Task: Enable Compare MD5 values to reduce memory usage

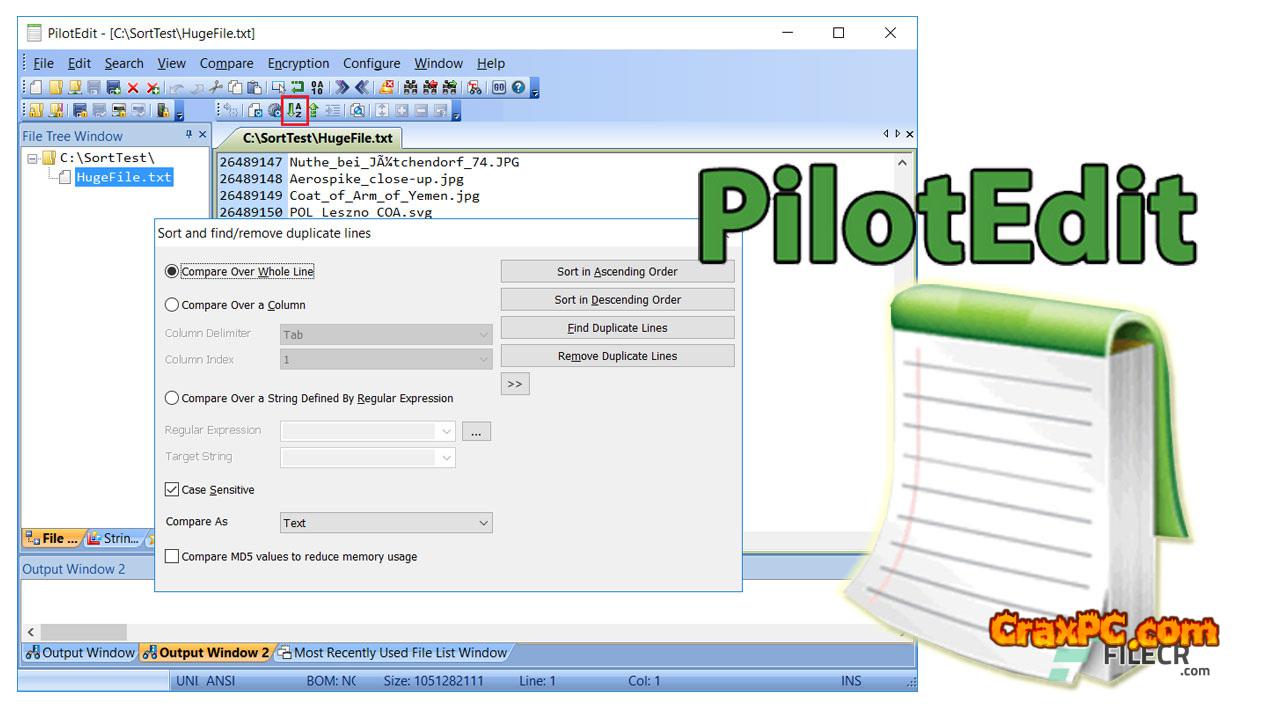Action: tap(172, 556)
